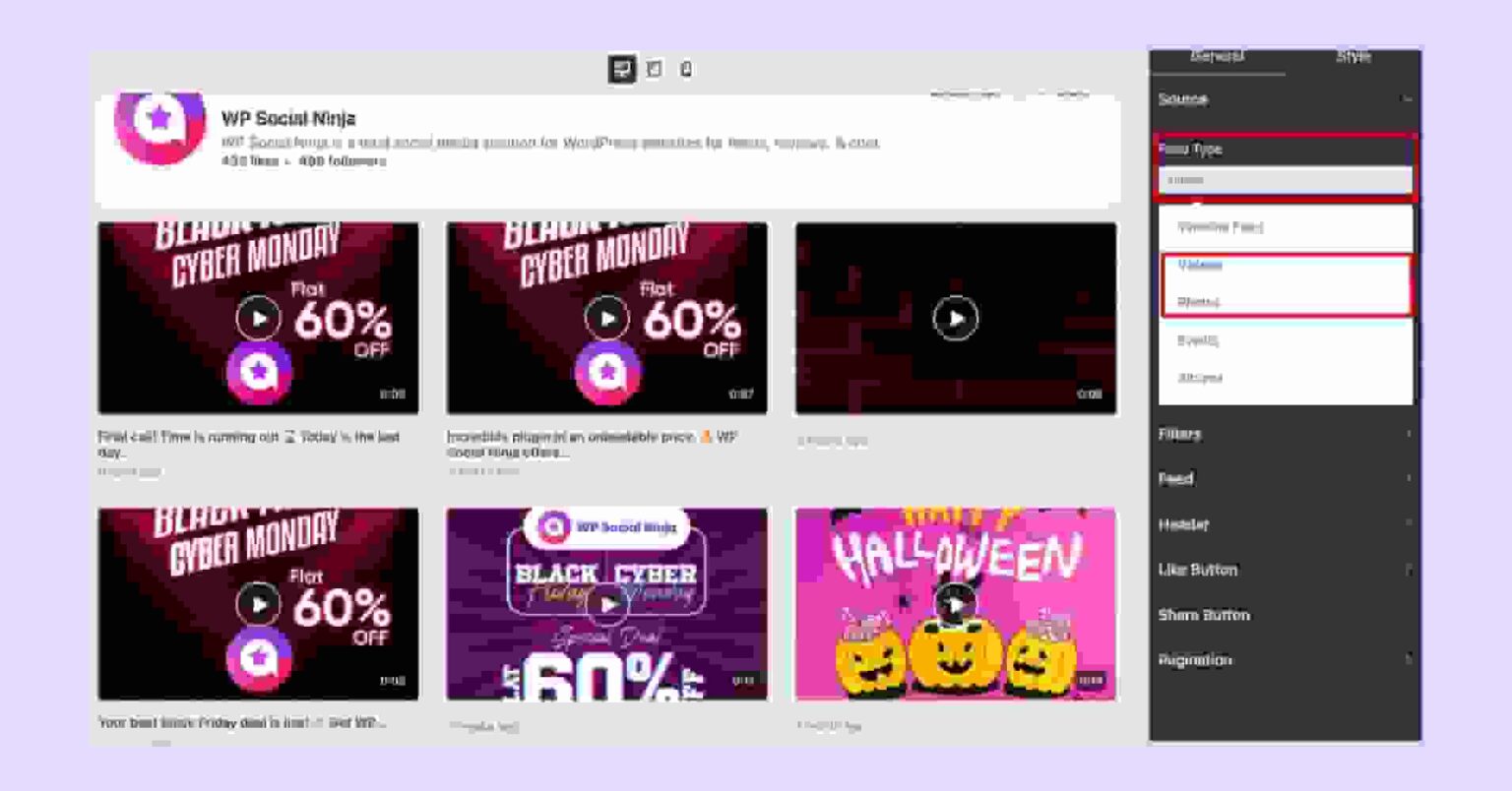Switch to the General tab
Screen dimensions: 1512x791
(1217, 56)
